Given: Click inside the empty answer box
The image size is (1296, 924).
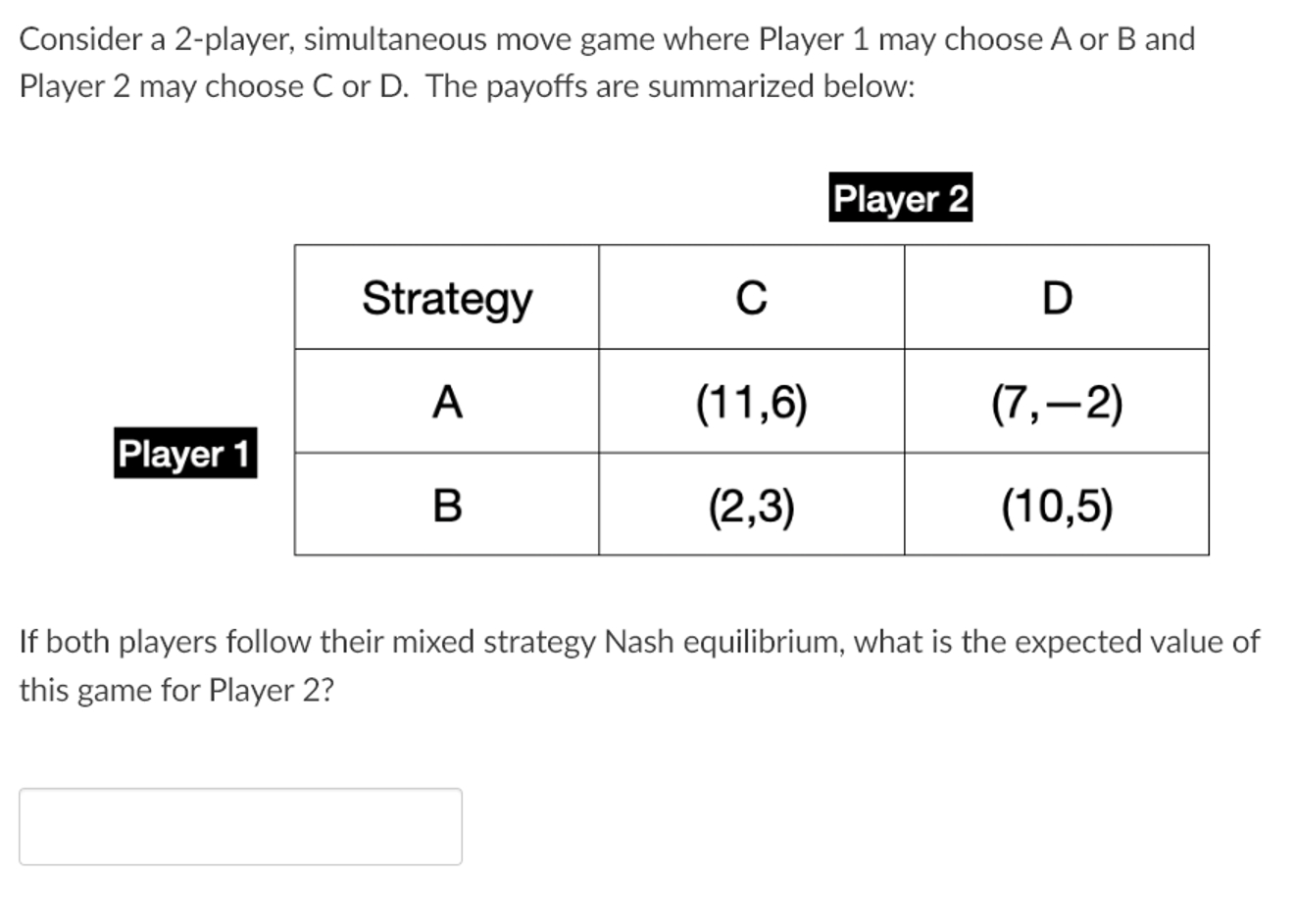Looking at the screenshot, I should [x=240, y=826].
